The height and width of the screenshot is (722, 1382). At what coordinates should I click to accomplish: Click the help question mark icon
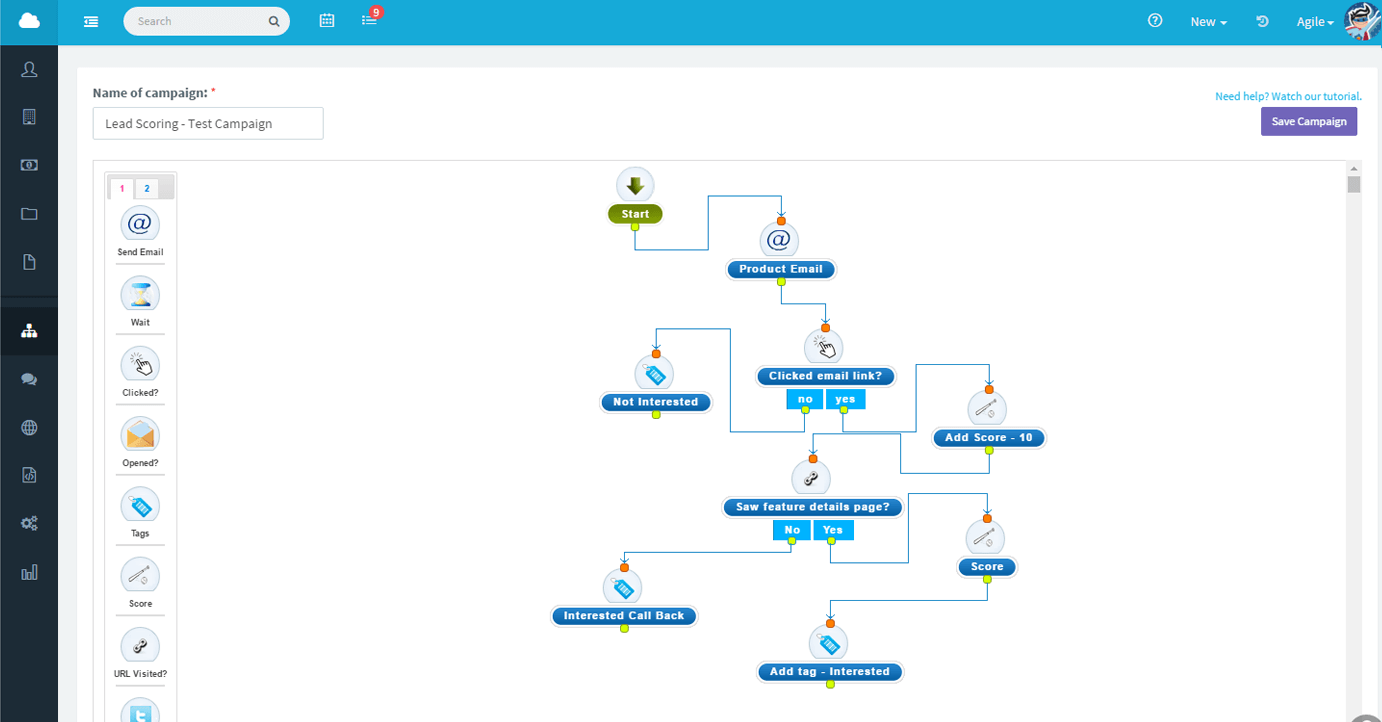click(x=1155, y=21)
